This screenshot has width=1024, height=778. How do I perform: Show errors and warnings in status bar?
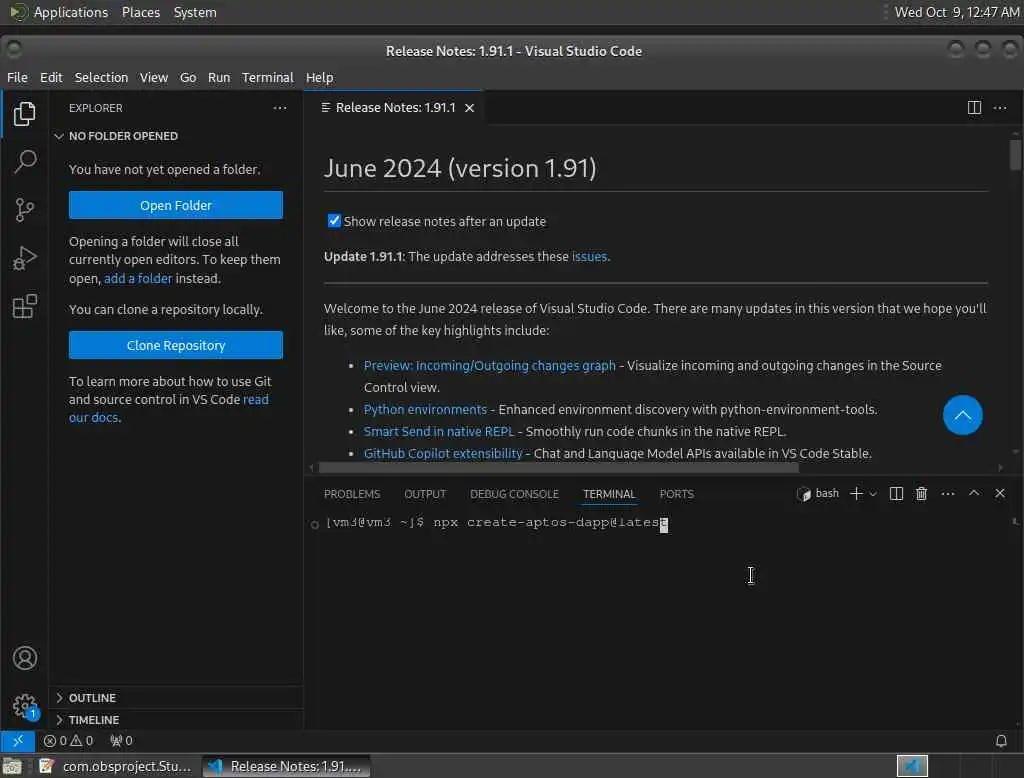point(69,741)
